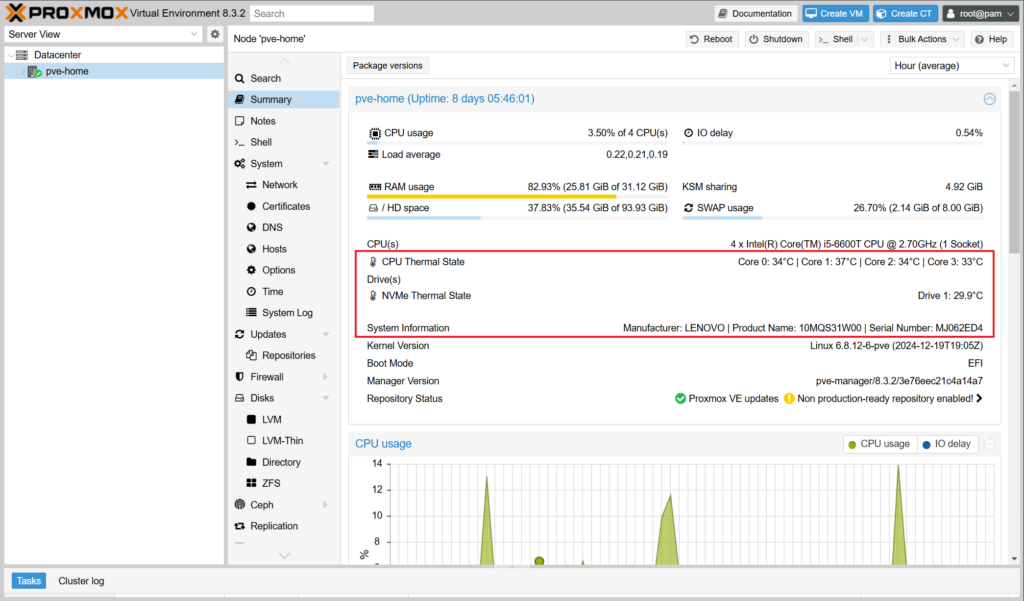Click the RAM usage progress bar
The height and width of the screenshot is (601, 1024).
pos(517,197)
